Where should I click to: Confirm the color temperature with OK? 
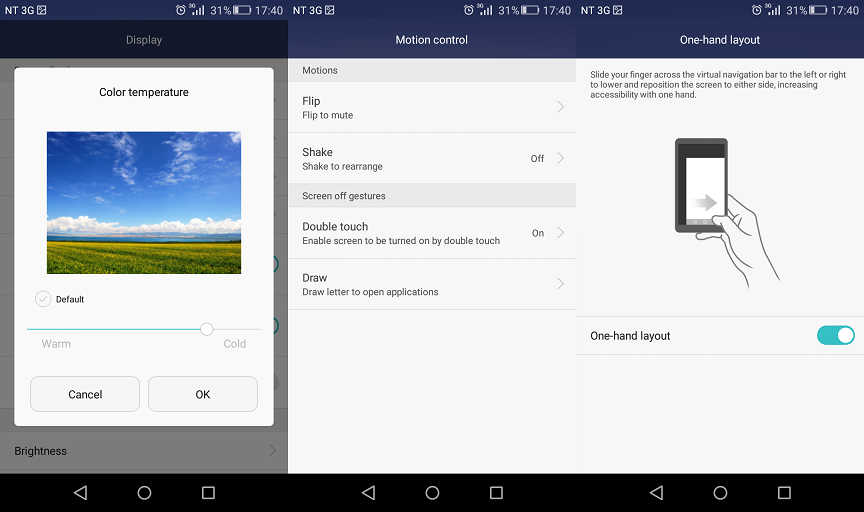[203, 394]
